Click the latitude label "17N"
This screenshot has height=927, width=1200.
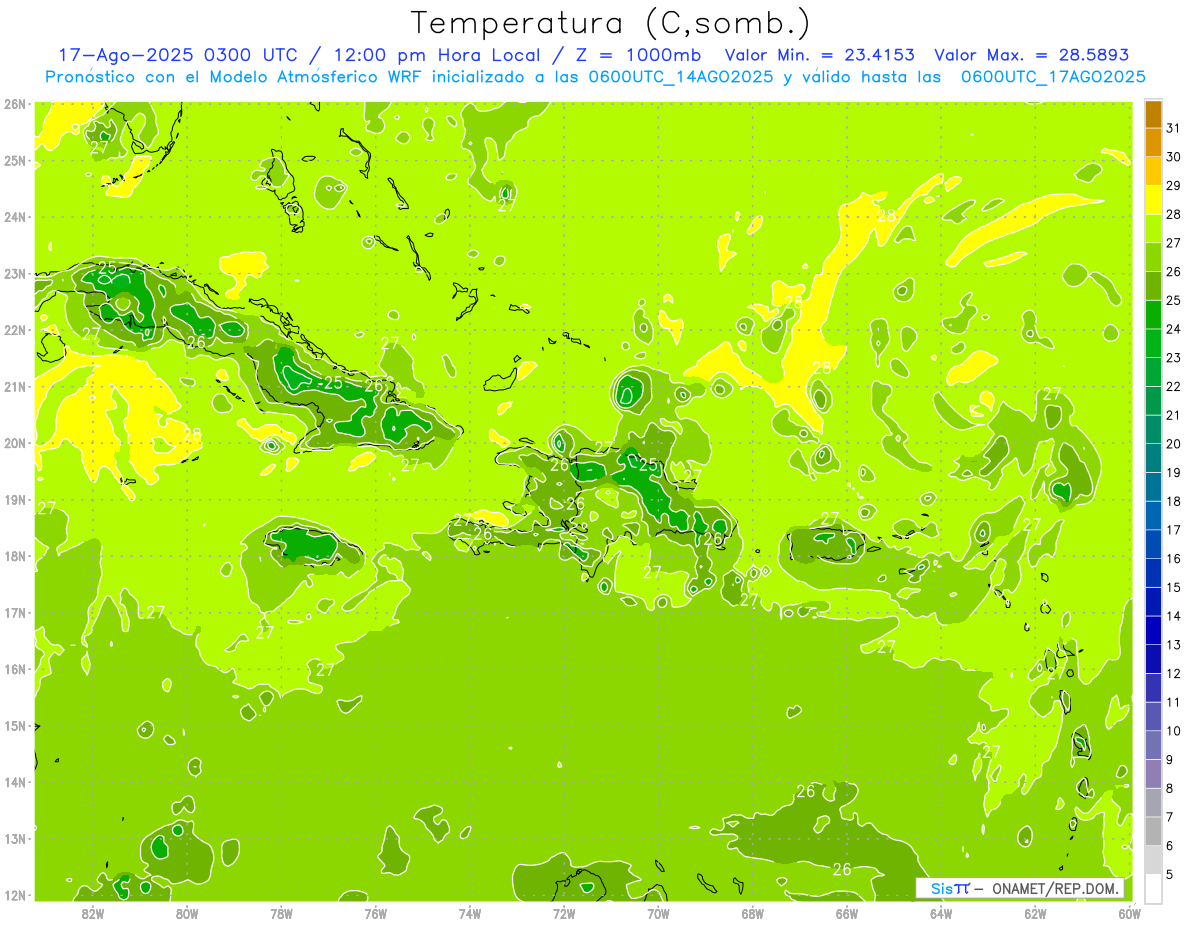[x=14, y=612]
